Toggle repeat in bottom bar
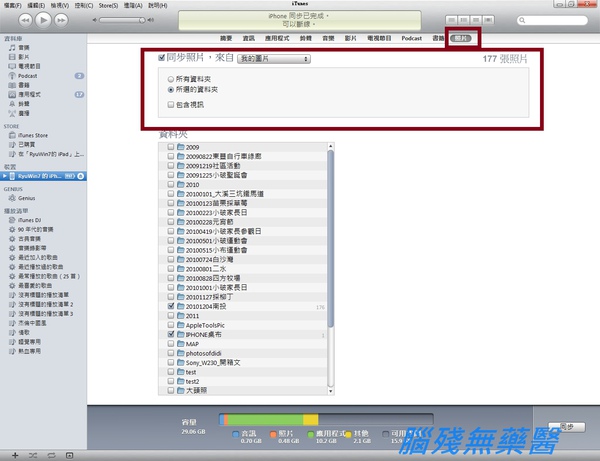The height and width of the screenshot is (461, 600). 51,455
